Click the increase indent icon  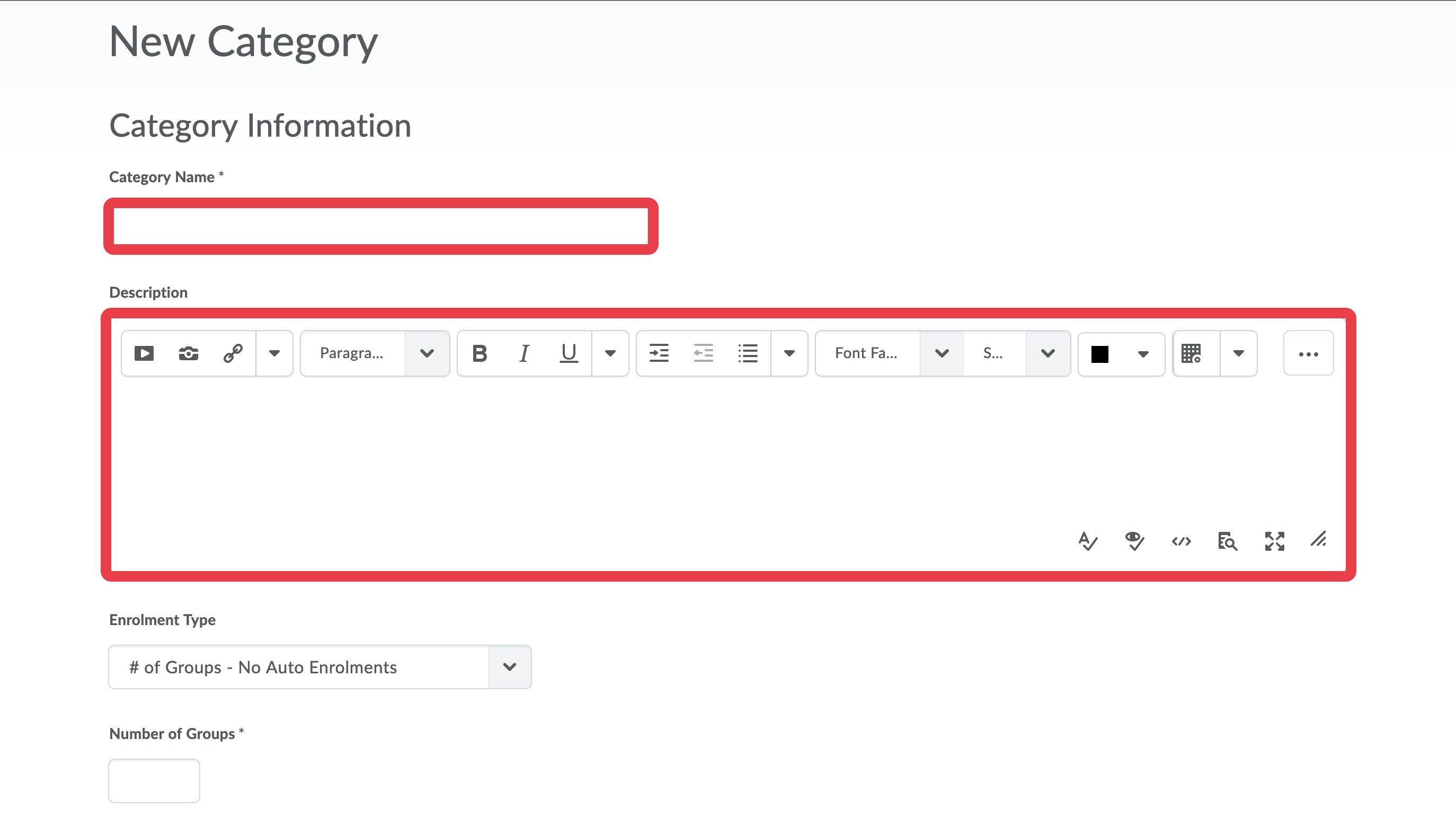[x=659, y=353]
